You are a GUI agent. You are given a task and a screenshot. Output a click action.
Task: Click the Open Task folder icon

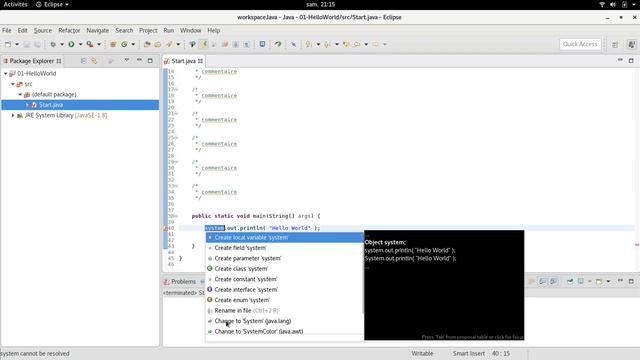click(158, 44)
